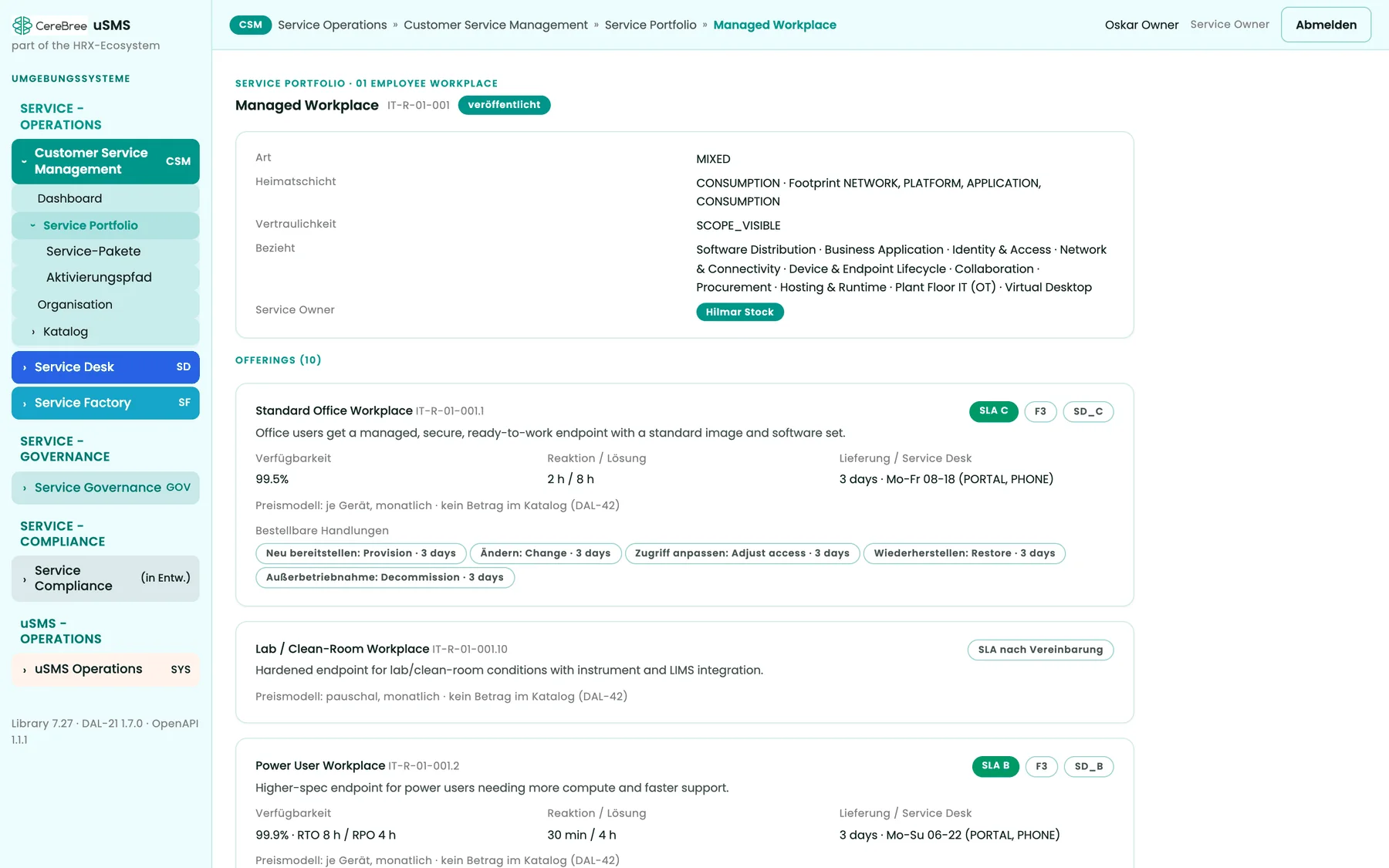Expand the uSMS Operations section
Viewport: 1389px width, 868px height.
coord(106,670)
